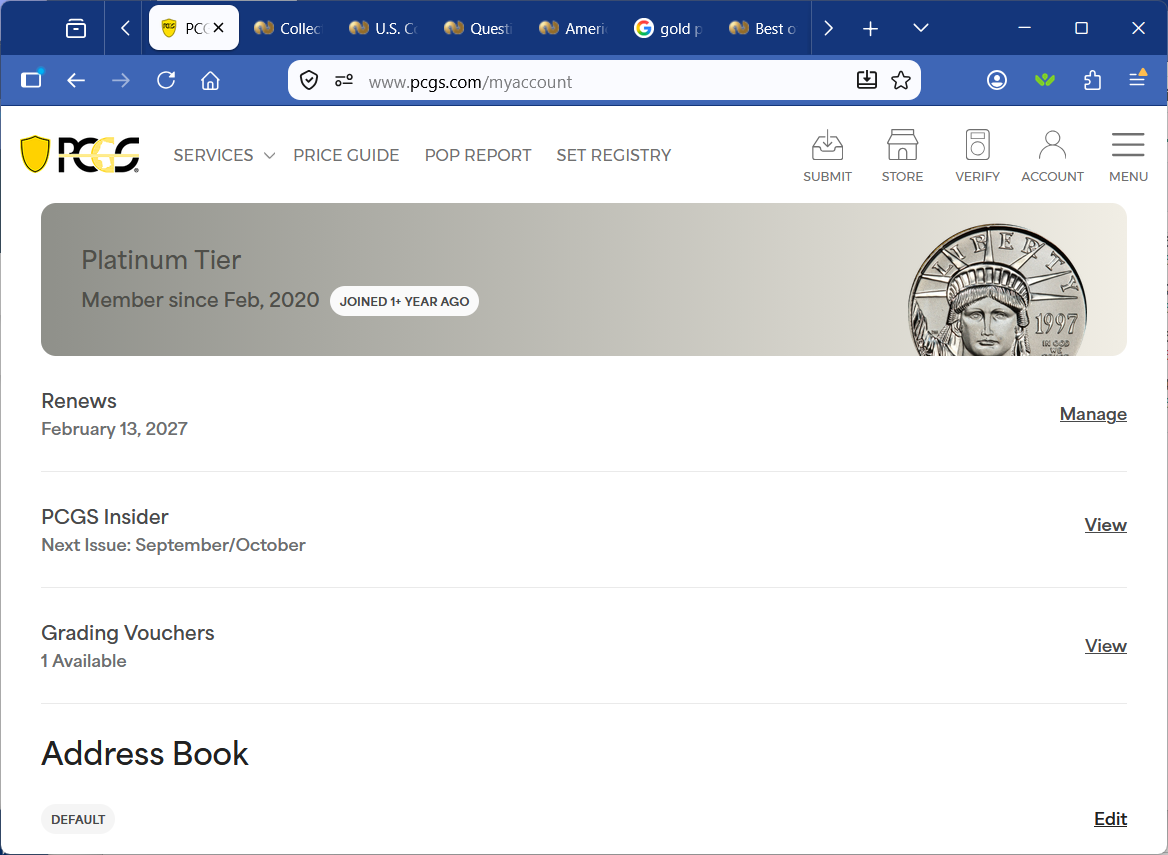Screen dimensions: 1168x855
Task: Open the Firefox application menu icon
Action: pyautogui.click(x=1137, y=78)
